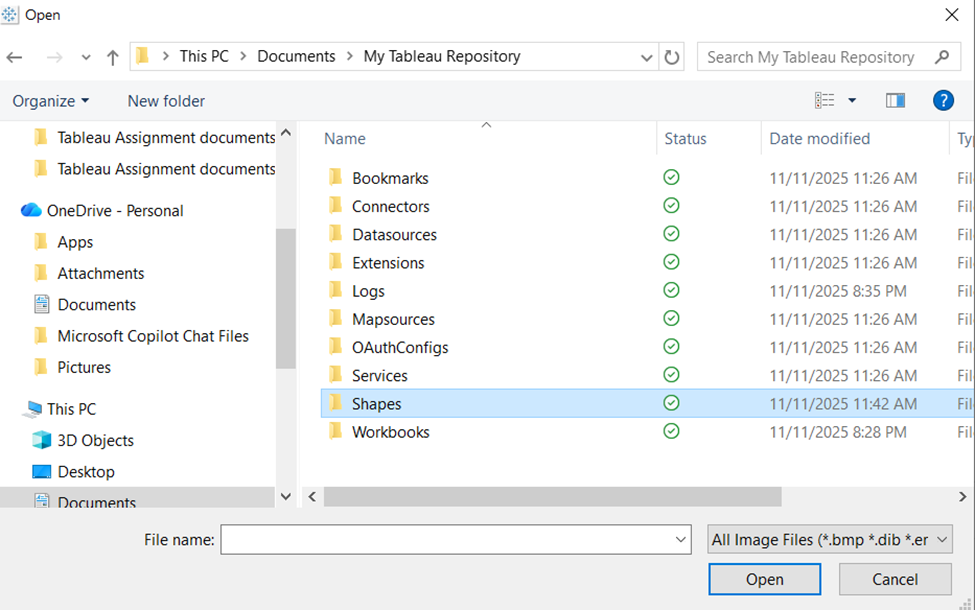Toggle the preview pane icon
Image resolution: width=975 pixels, height=610 pixels.
pos(895,100)
